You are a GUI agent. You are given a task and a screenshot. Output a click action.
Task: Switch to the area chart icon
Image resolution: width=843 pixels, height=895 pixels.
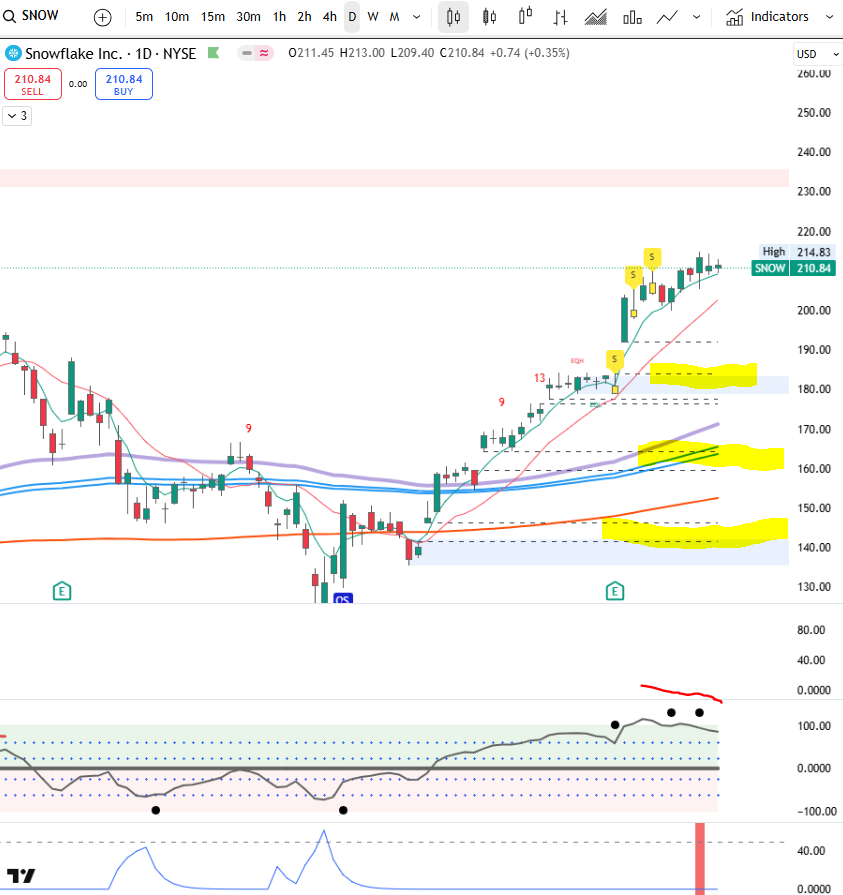pos(595,18)
